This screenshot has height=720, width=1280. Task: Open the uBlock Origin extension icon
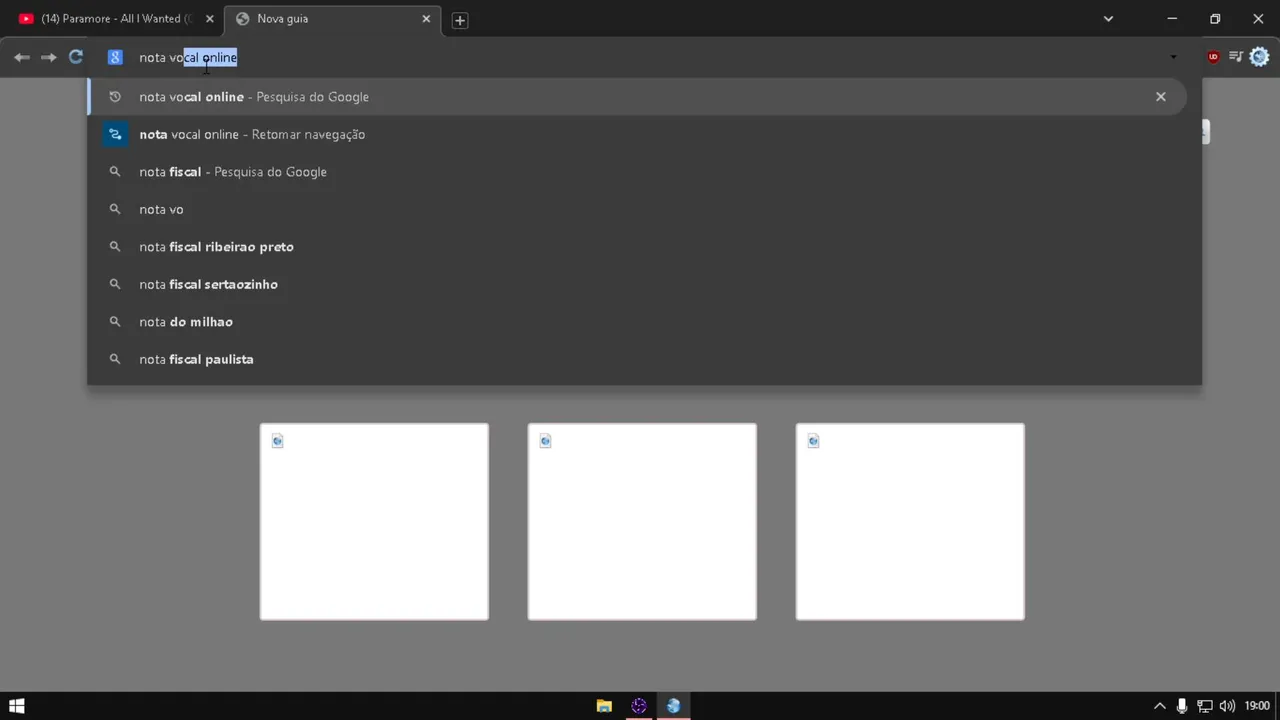click(x=1213, y=57)
